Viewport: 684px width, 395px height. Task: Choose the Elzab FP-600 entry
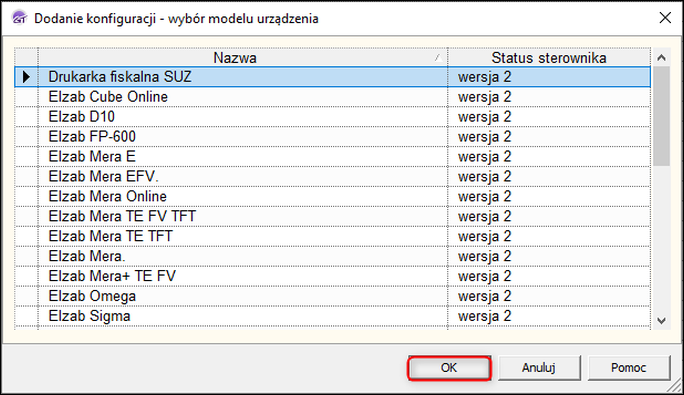(332, 137)
